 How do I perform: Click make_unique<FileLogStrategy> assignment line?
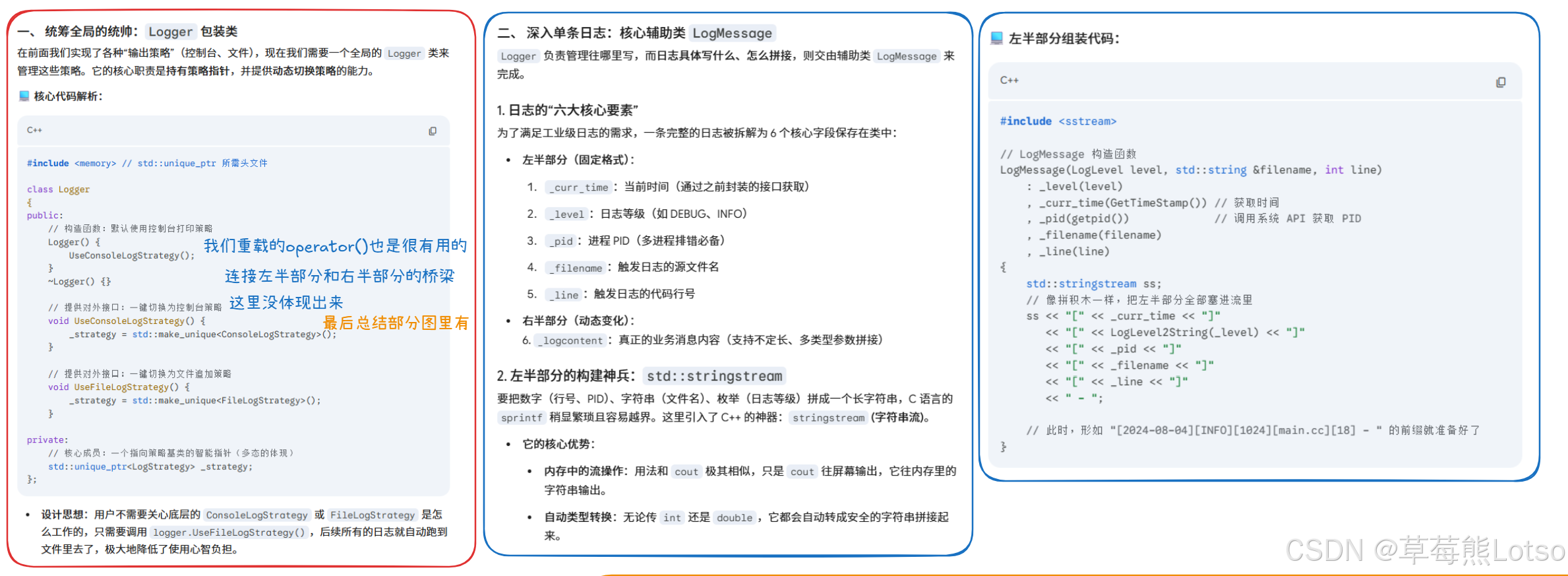pos(195,400)
